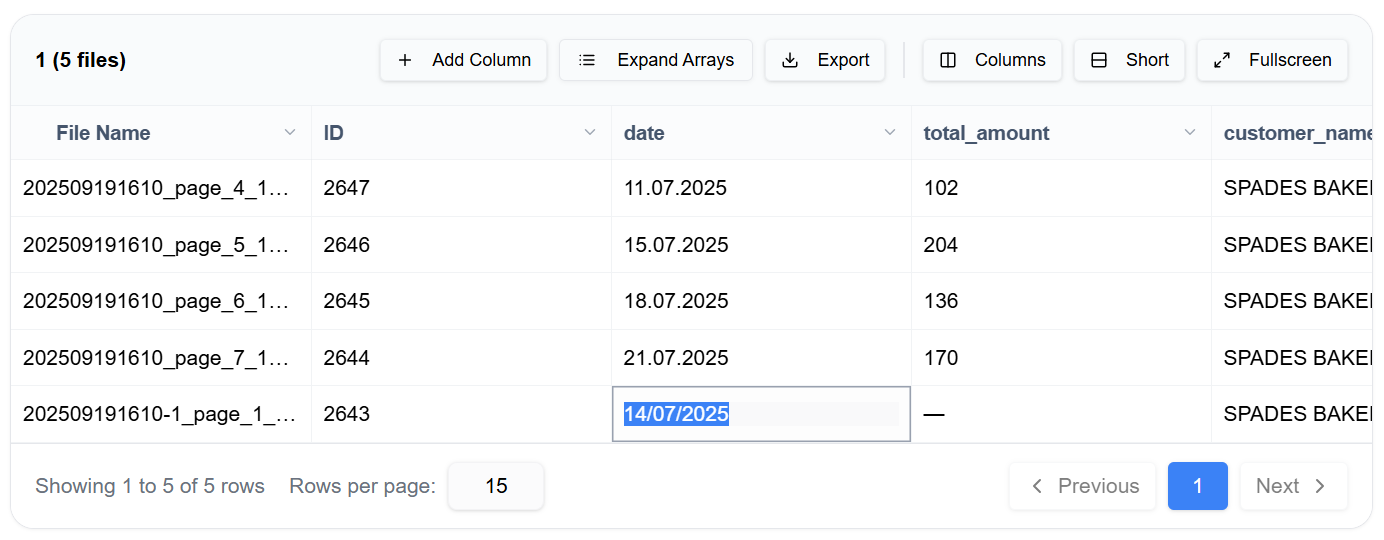Expand the date column header menu
This screenshot has width=1384, height=540.
pyautogui.click(x=890, y=133)
